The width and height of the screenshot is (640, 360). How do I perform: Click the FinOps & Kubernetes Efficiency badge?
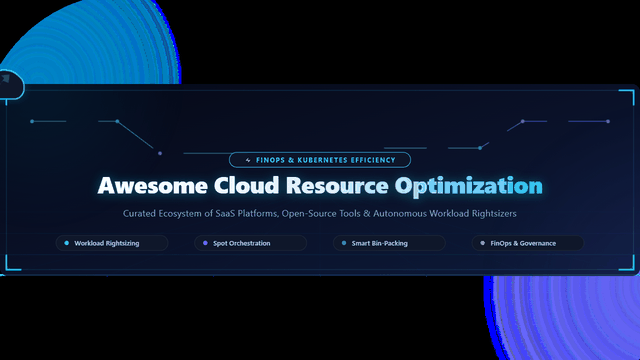pos(320,160)
